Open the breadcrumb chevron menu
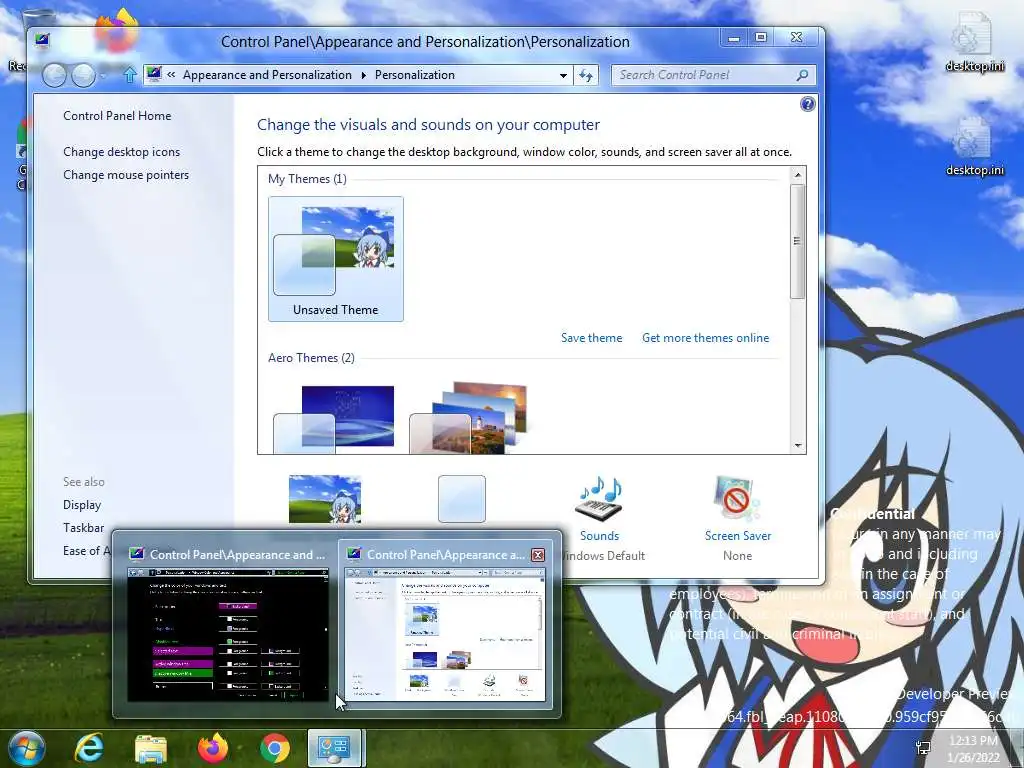This screenshot has width=1024, height=768. (x=171, y=75)
